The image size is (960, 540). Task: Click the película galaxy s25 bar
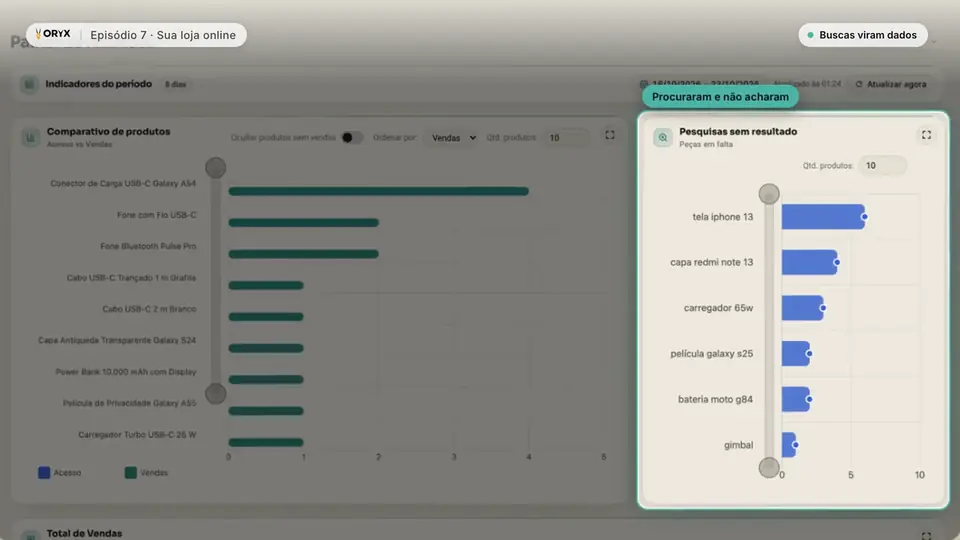point(795,353)
